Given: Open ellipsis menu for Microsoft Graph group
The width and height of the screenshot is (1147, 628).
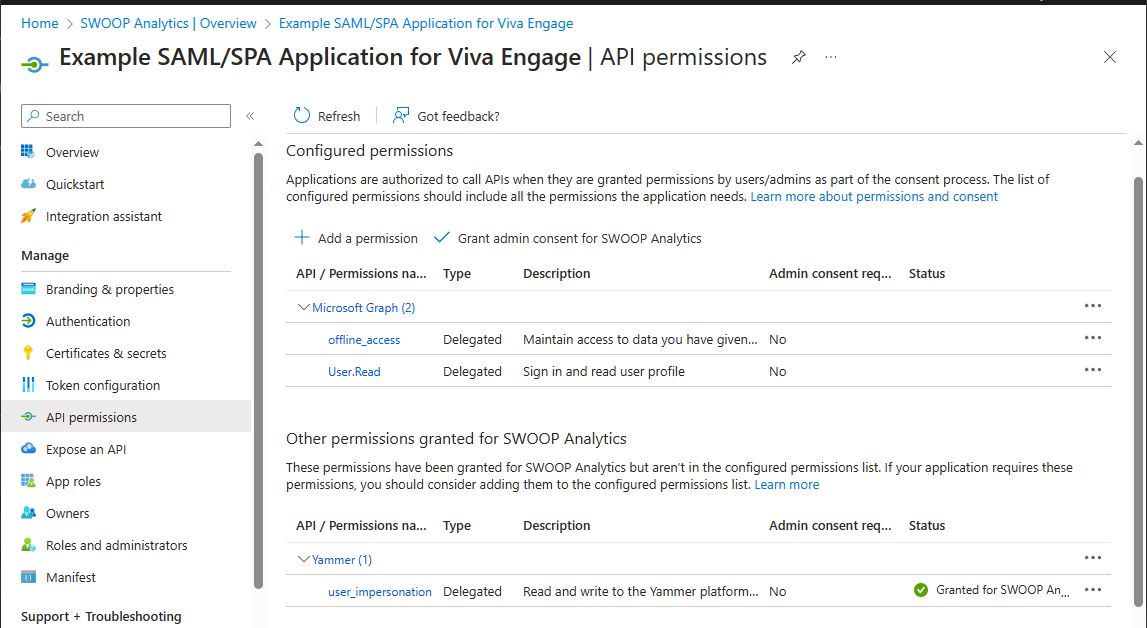Looking at the screenshot, I should [x=1093, y=306].
